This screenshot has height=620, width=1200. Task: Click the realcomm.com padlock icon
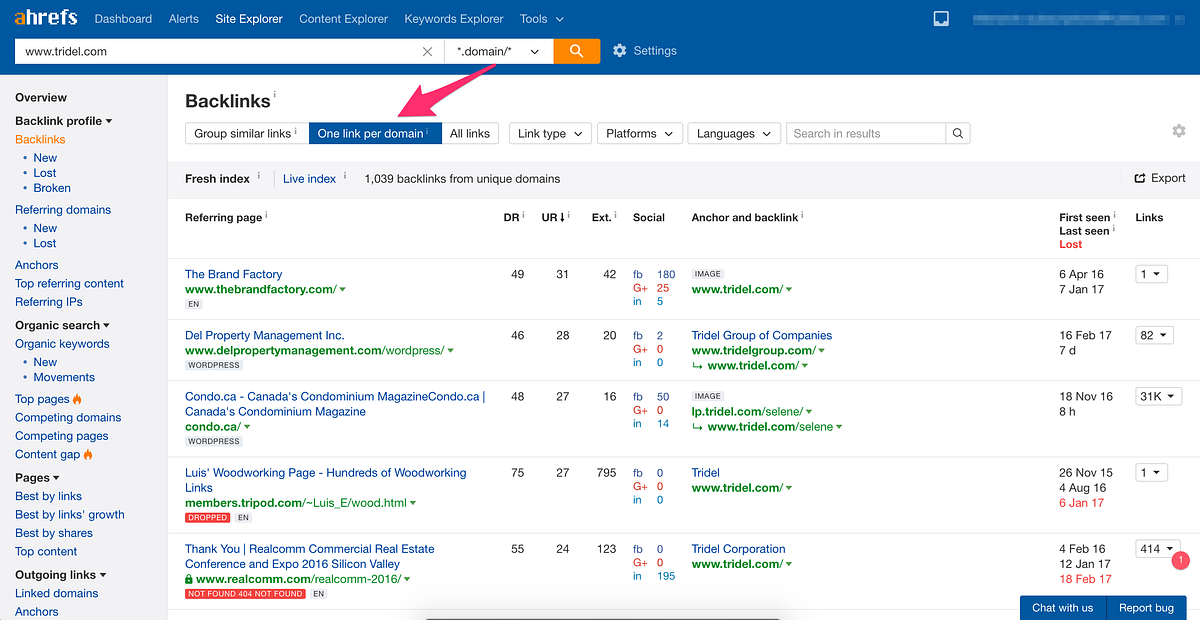(189, 579)
